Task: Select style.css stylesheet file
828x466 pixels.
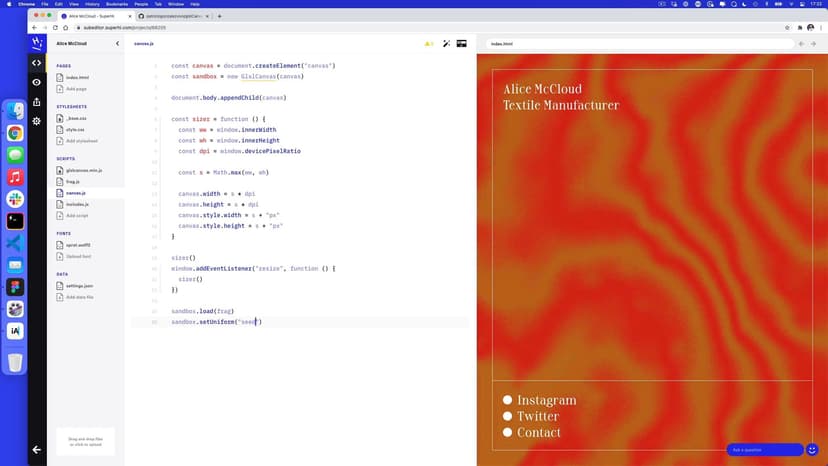Action: tap(75, 129)
